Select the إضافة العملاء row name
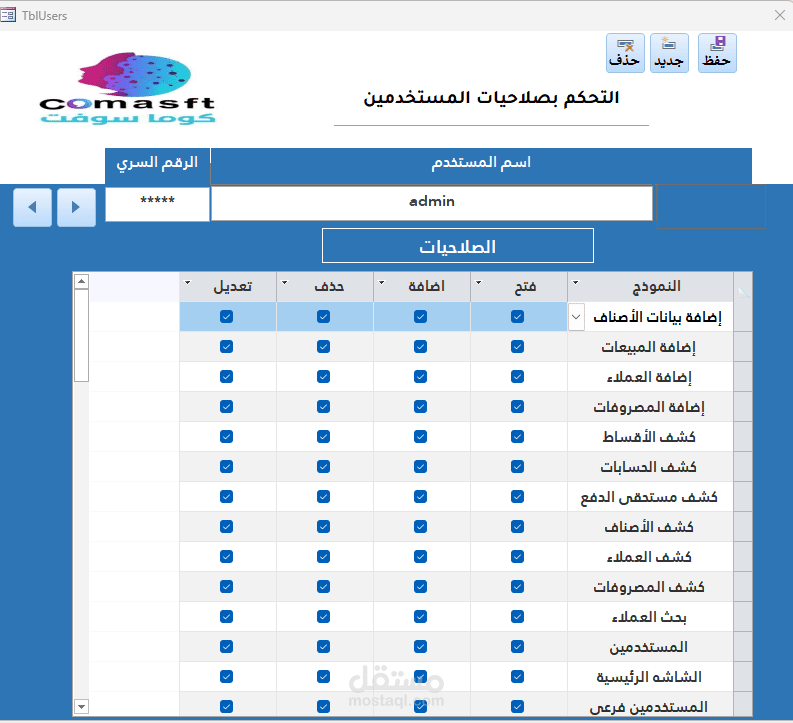Screen dimensions: 793x723 tap(649, 377)
